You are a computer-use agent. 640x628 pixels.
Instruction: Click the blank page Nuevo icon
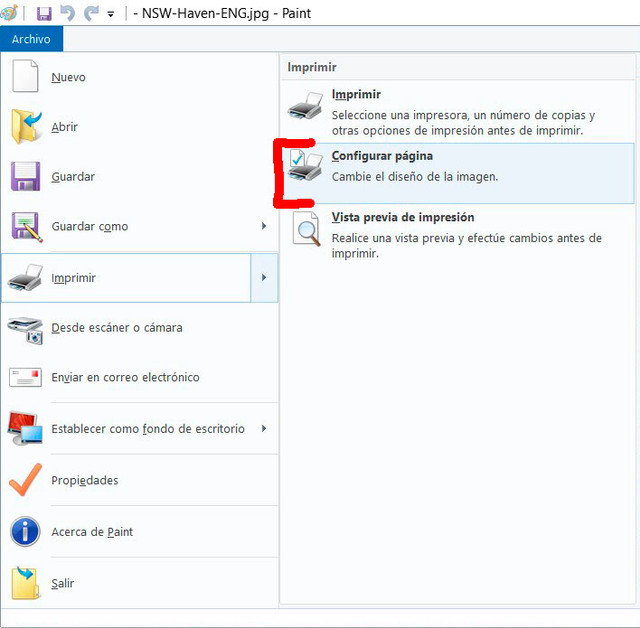pos(25,76)
